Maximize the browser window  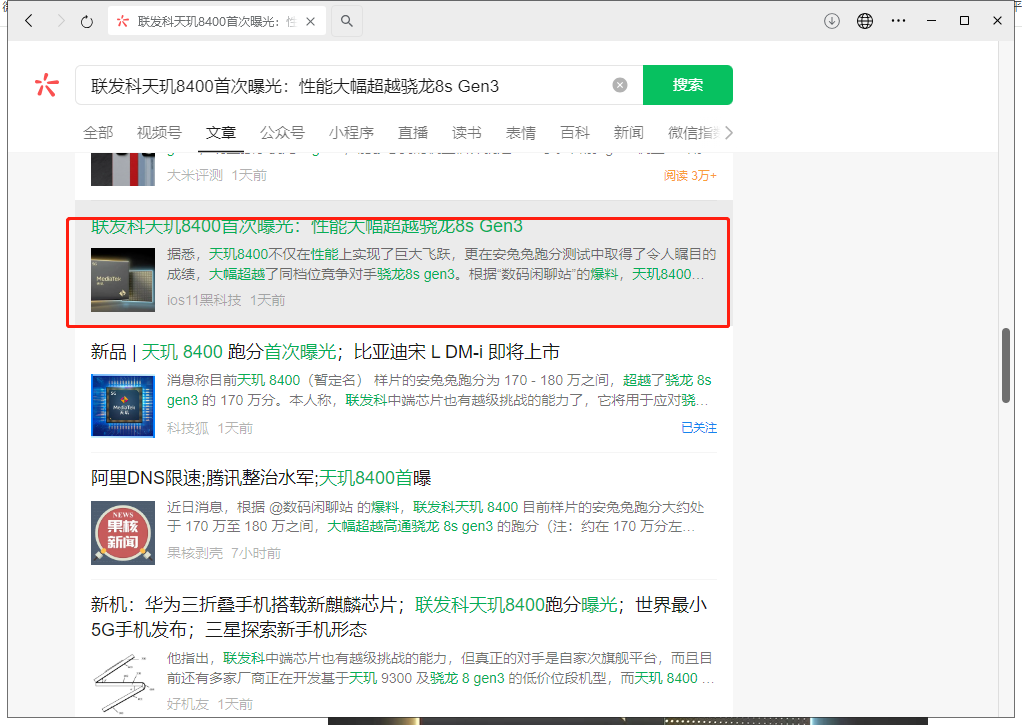click(x=965, y=21)
